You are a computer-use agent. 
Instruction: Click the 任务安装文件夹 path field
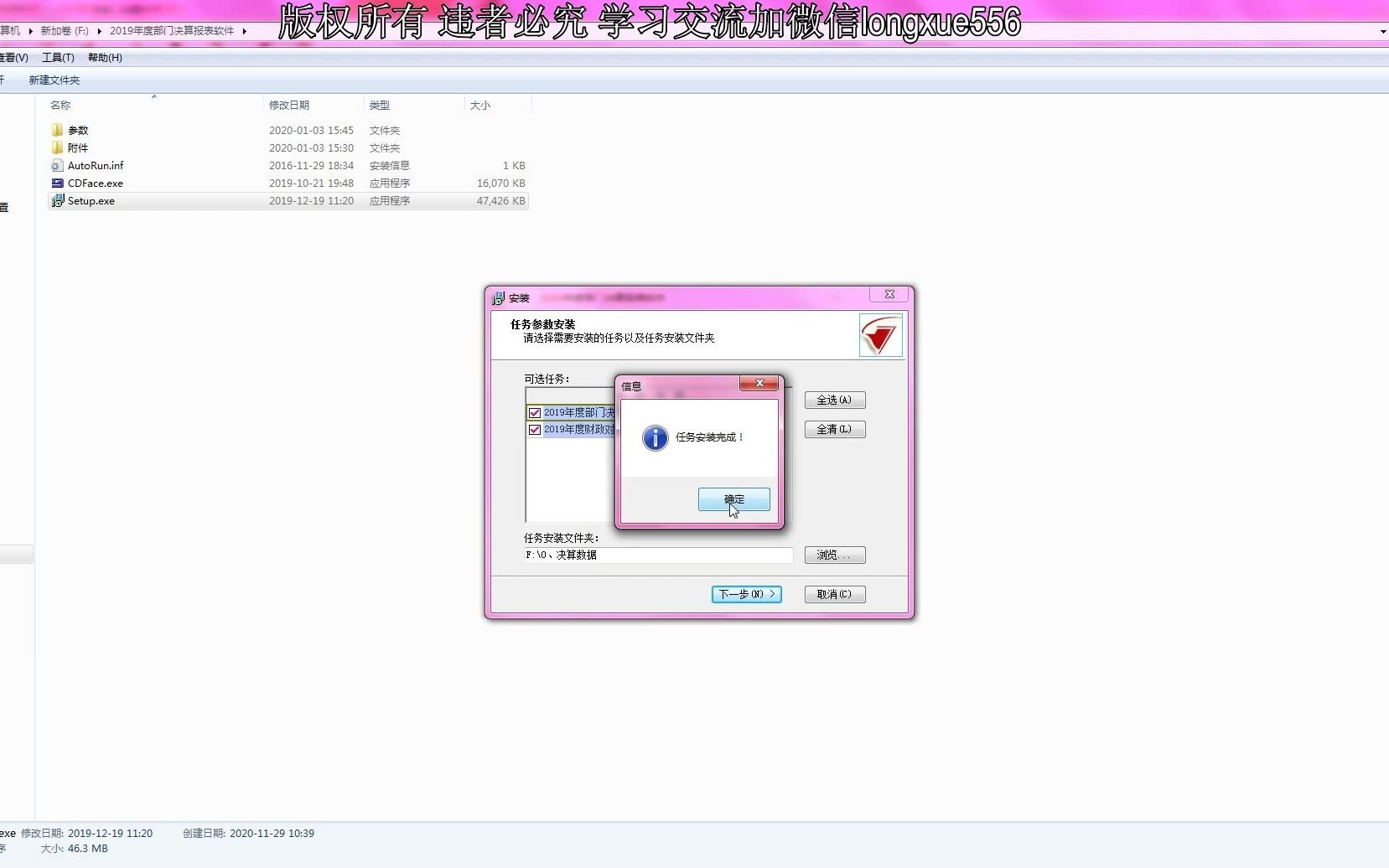point(658,555)
